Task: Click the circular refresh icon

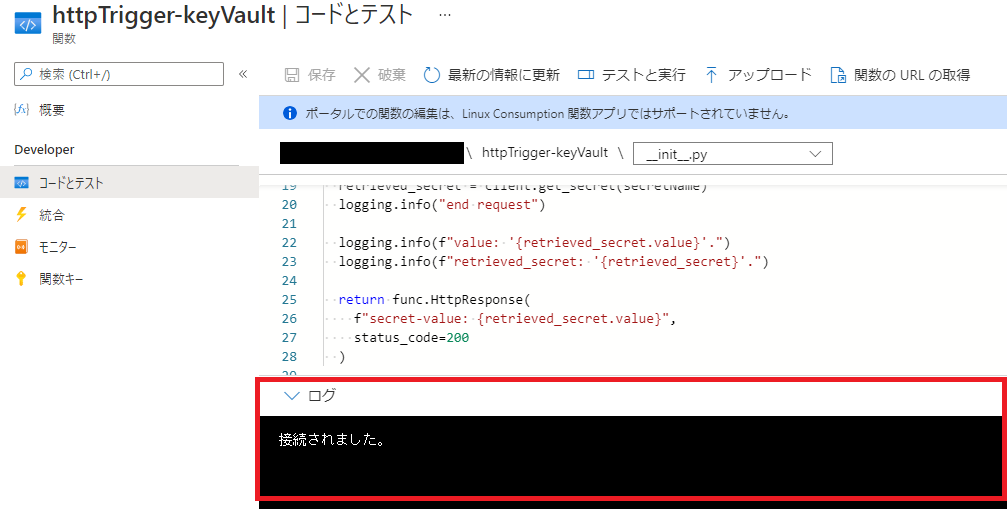Action: tap(432, 75)
